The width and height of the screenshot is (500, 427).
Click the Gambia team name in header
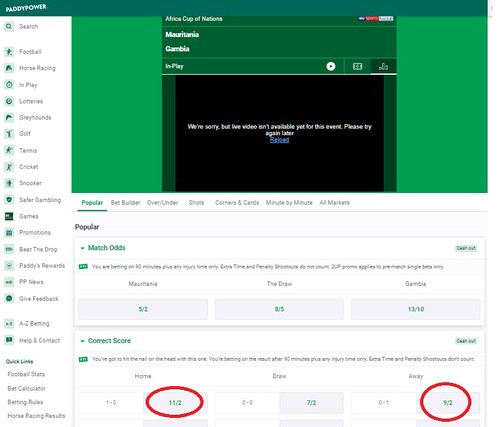click(x=177, y=49)
